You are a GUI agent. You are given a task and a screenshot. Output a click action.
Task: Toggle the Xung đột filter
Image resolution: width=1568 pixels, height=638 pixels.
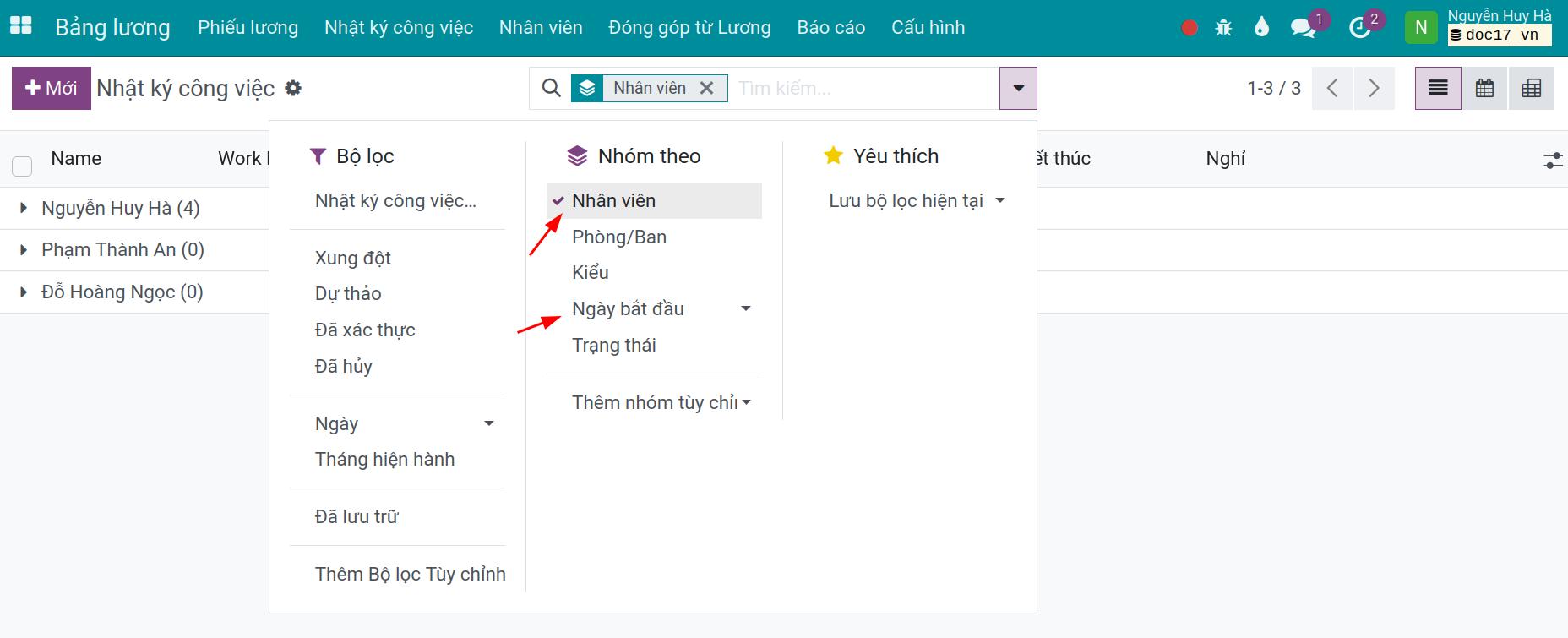353,258
